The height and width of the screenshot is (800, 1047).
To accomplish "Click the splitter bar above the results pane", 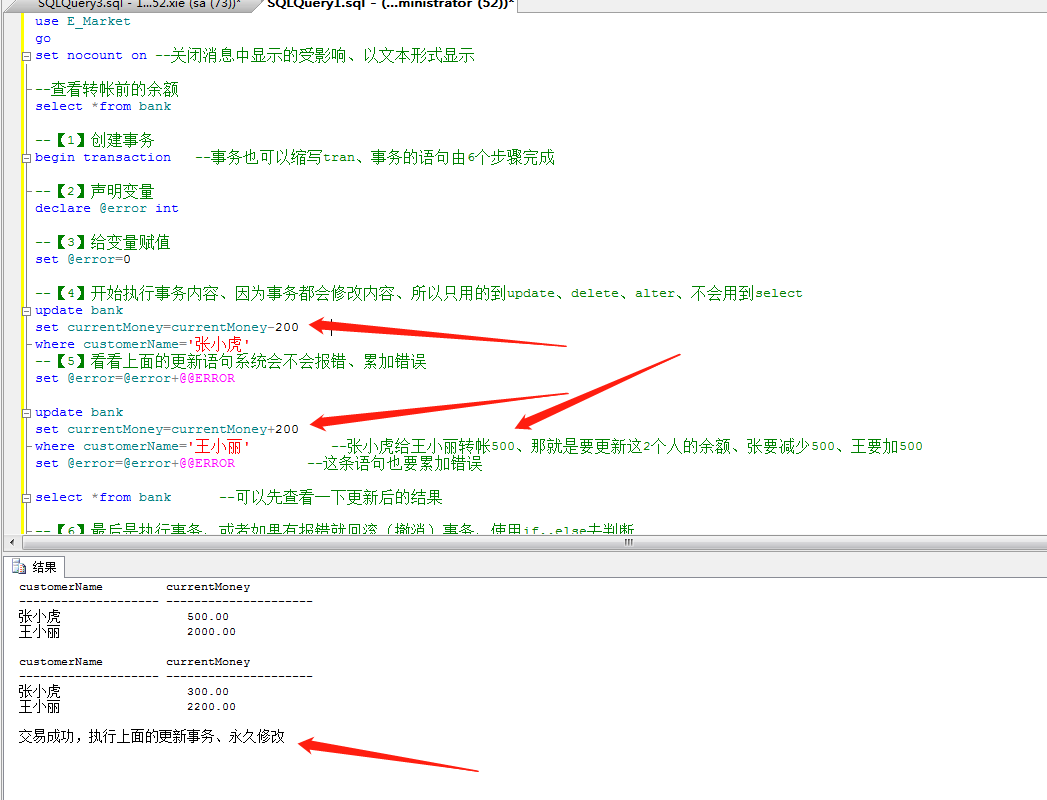I will click(520, 554).
